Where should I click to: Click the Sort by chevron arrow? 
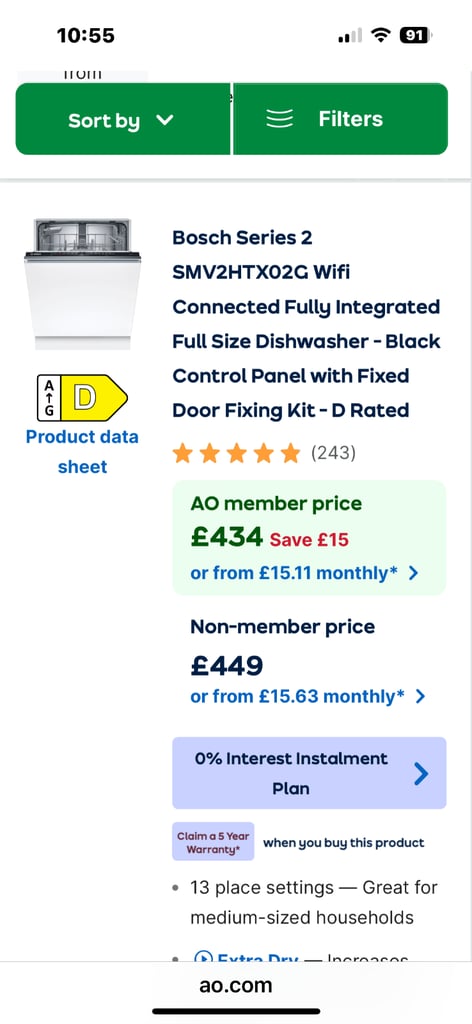click(x=165, y=120)
